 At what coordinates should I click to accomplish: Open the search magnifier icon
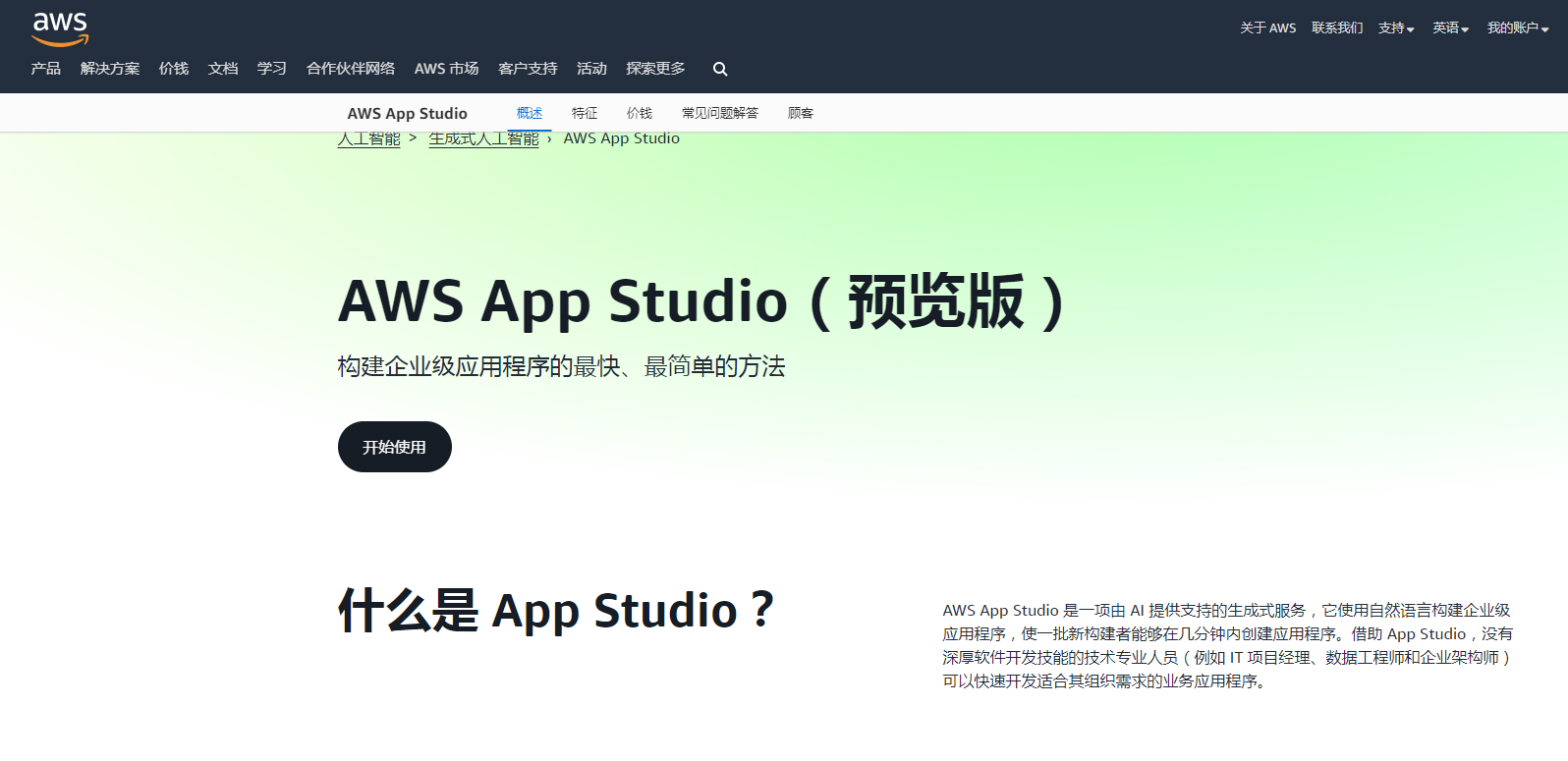tap(720, 69)
